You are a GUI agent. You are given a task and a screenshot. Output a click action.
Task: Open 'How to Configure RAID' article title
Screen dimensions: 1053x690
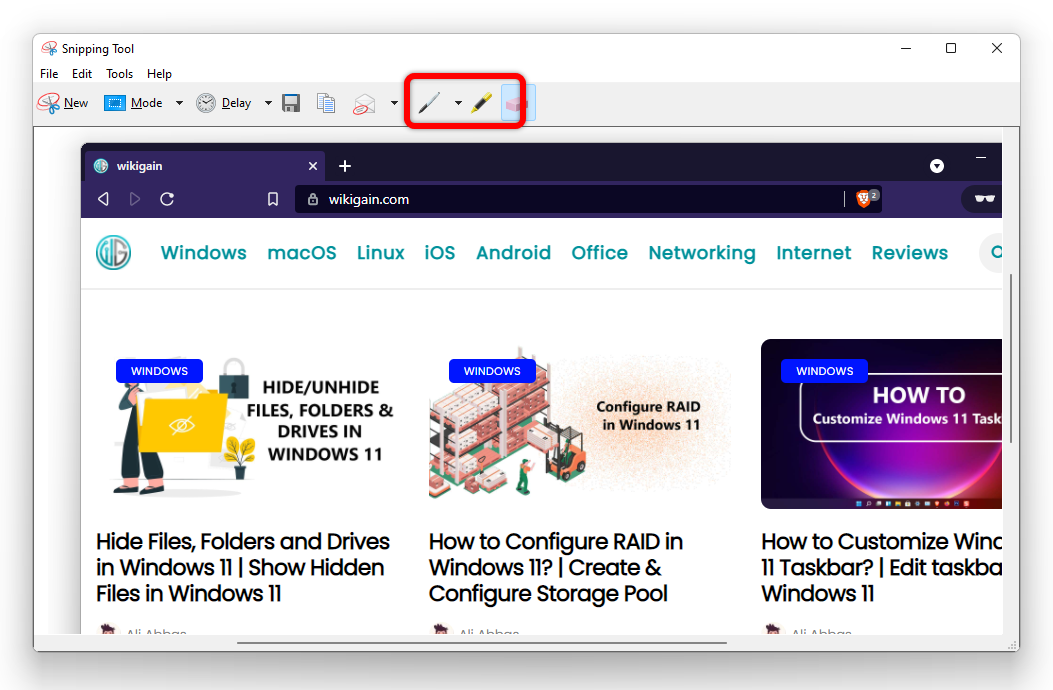pos(555,568)
